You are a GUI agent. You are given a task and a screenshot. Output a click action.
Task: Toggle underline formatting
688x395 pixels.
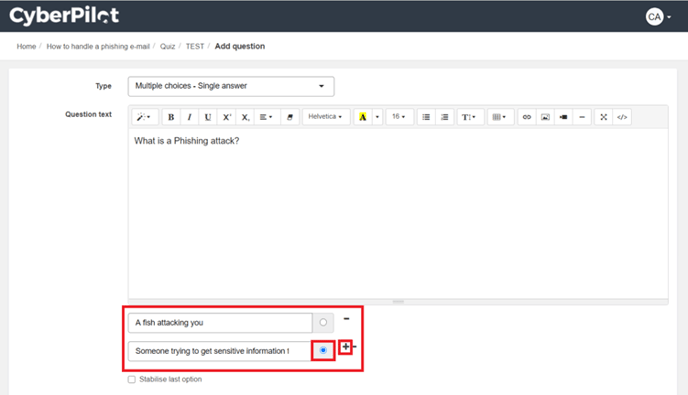208,117
